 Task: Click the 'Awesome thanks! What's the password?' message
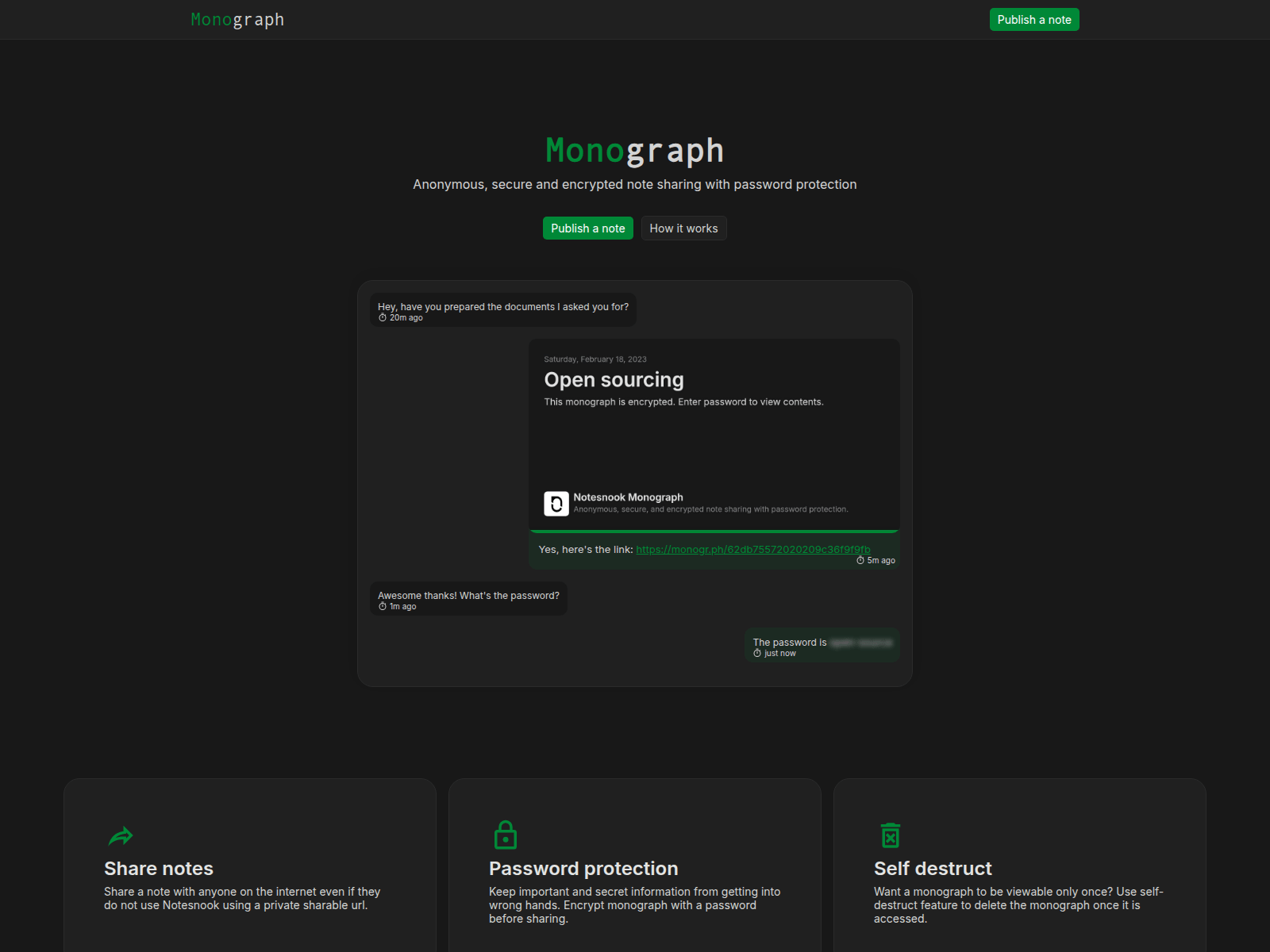click(468, 599)
